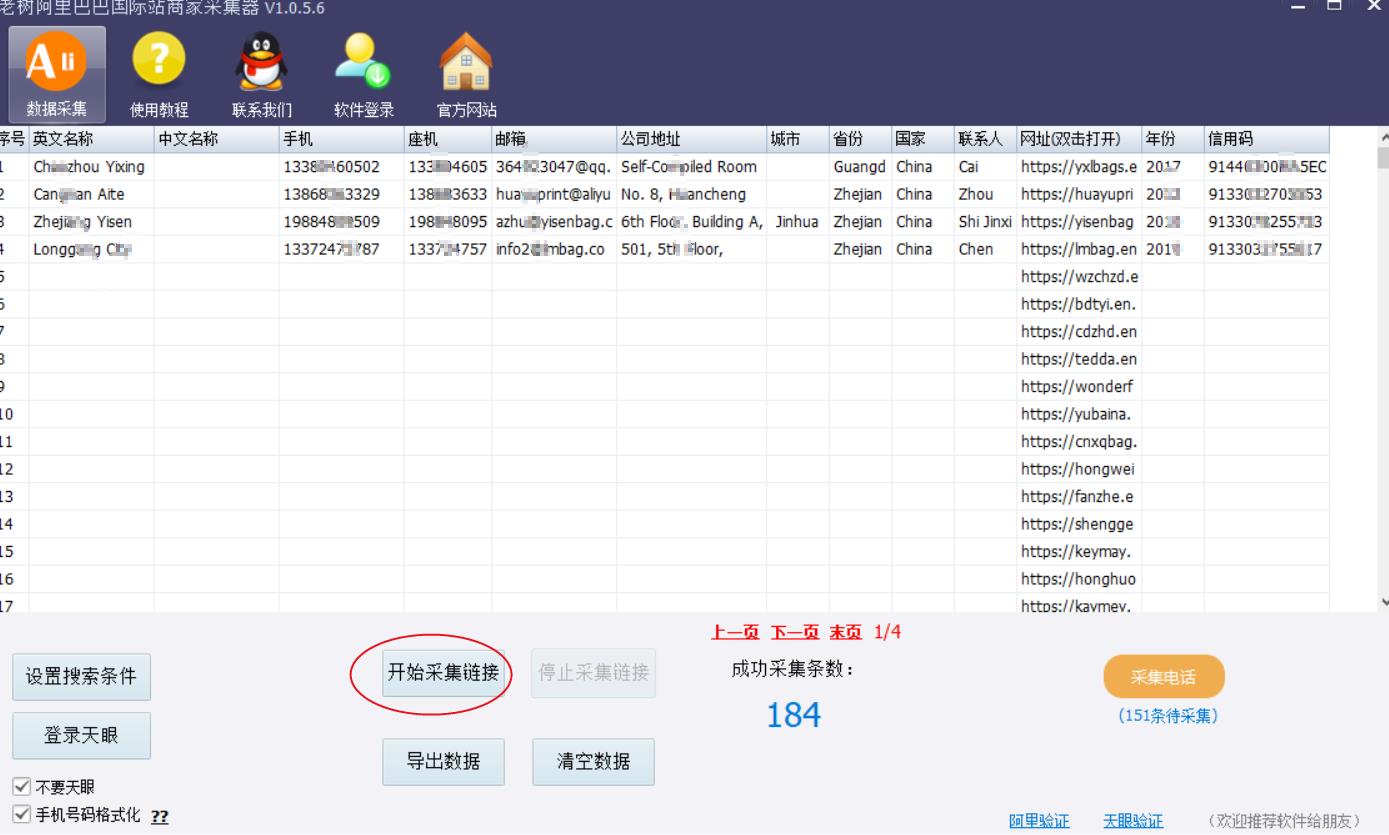Select the https://yisenbag URL cell
1389x835 pixels.
pos(1079,222)
